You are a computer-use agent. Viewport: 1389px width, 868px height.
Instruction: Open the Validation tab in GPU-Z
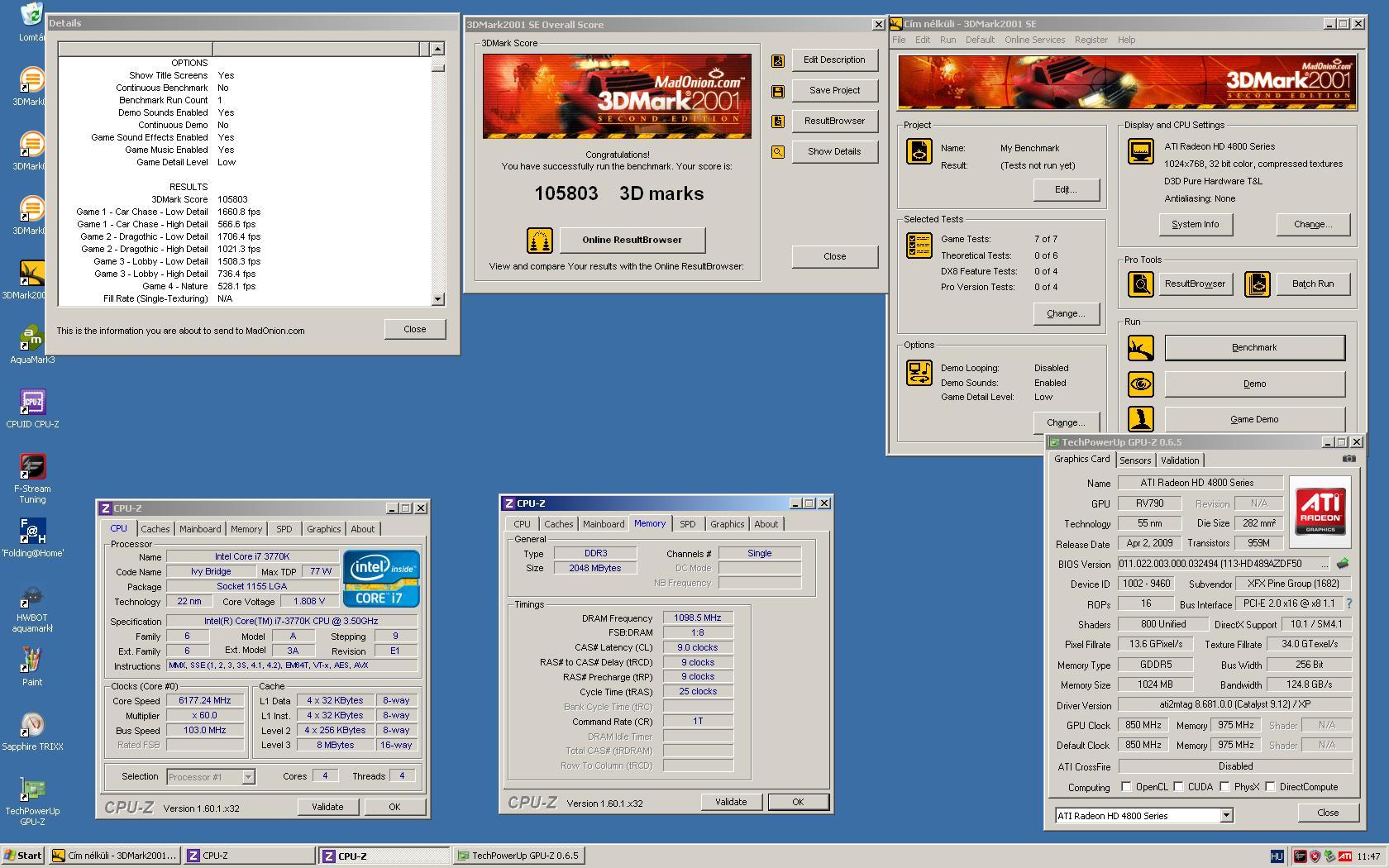click(1180, 460)
